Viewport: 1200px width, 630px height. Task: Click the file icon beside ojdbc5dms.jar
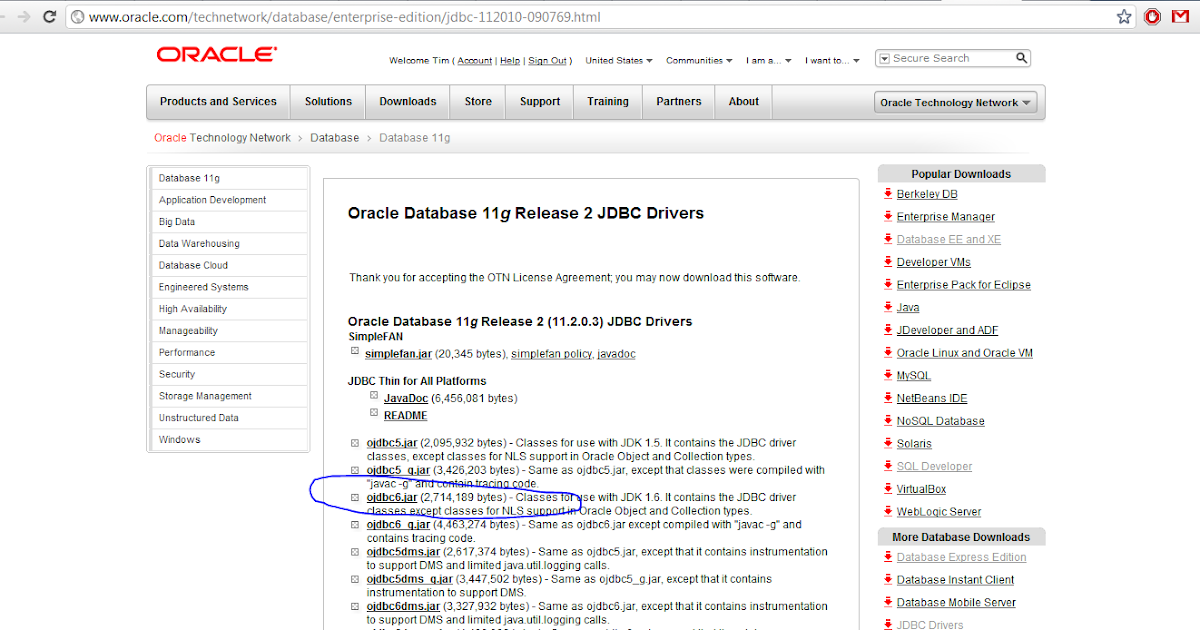355,551
